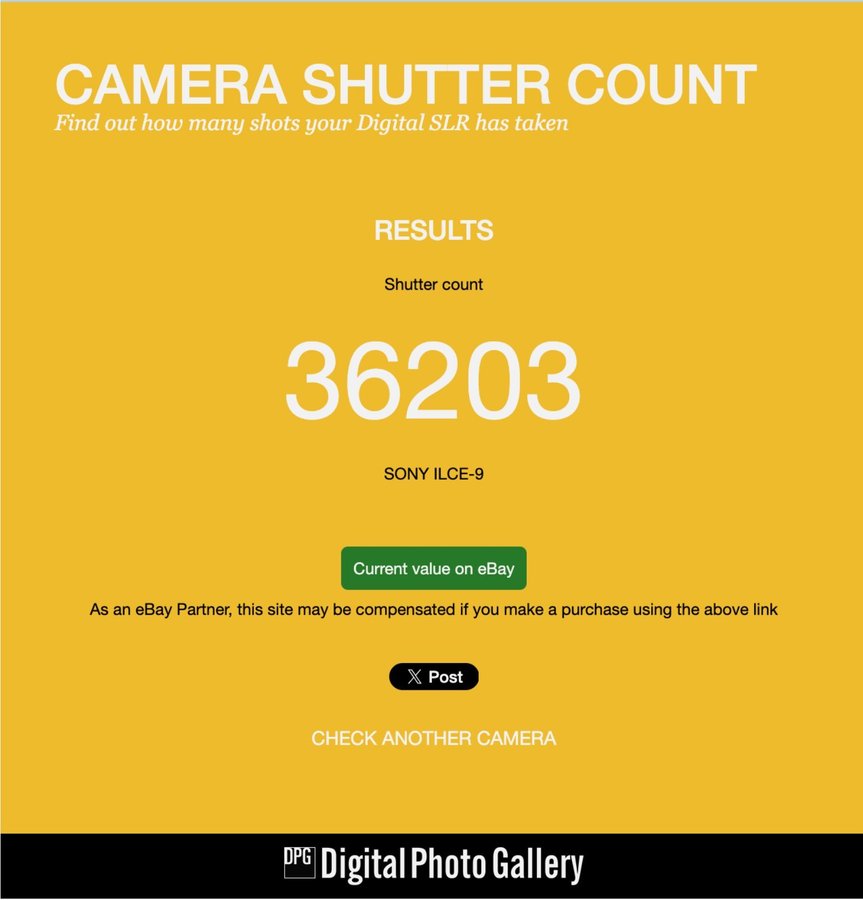Screen dimensions: 863x900
Task: Click the CAMERA SHUTTER COUNT main title
Action: (x=406, y=84)
